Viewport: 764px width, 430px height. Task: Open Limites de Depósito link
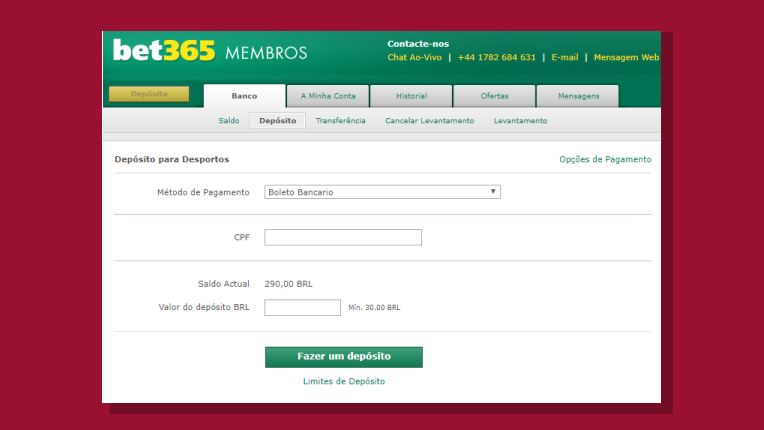coord(344,381)
